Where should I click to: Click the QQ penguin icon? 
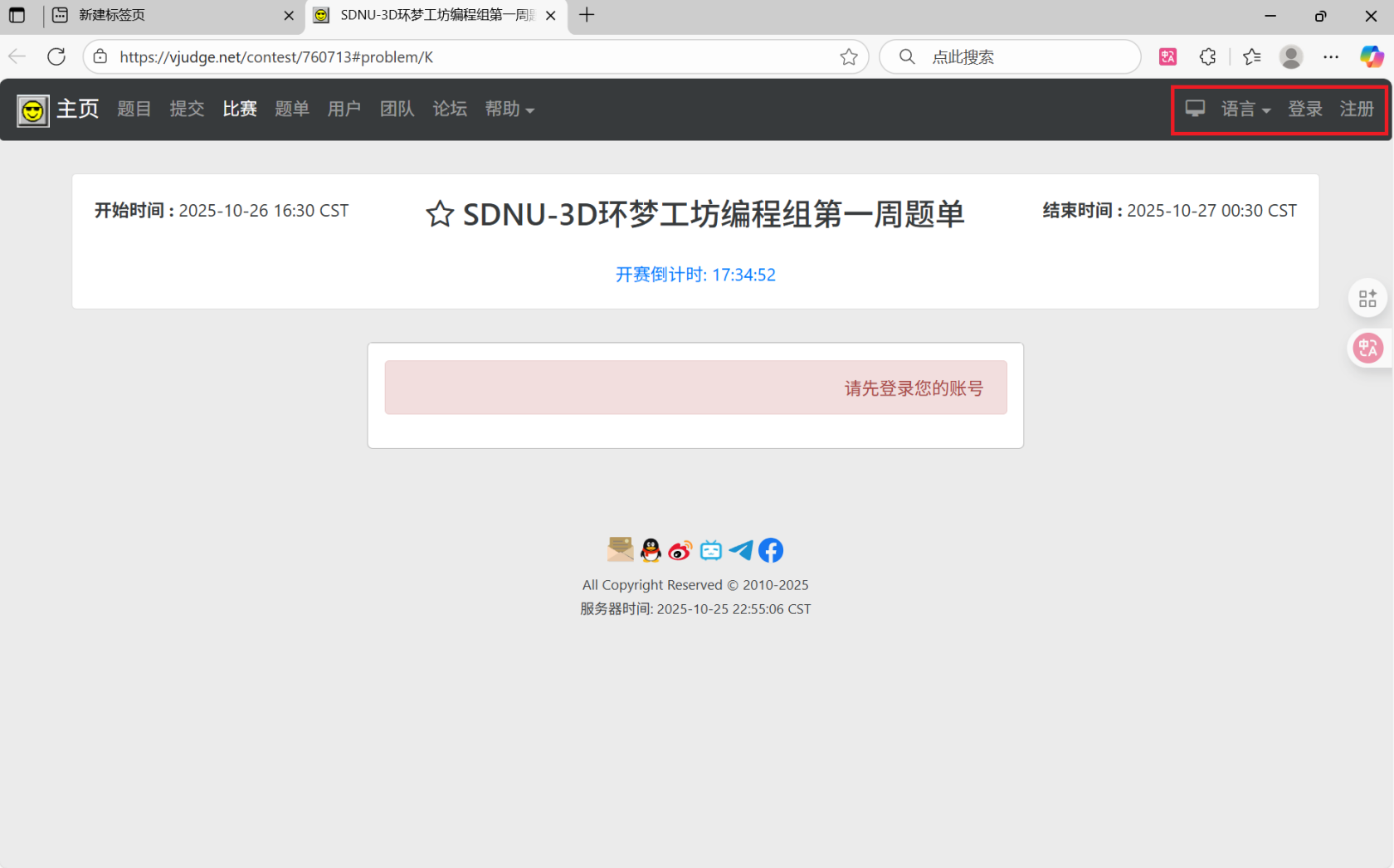click(x=651, y=549)
